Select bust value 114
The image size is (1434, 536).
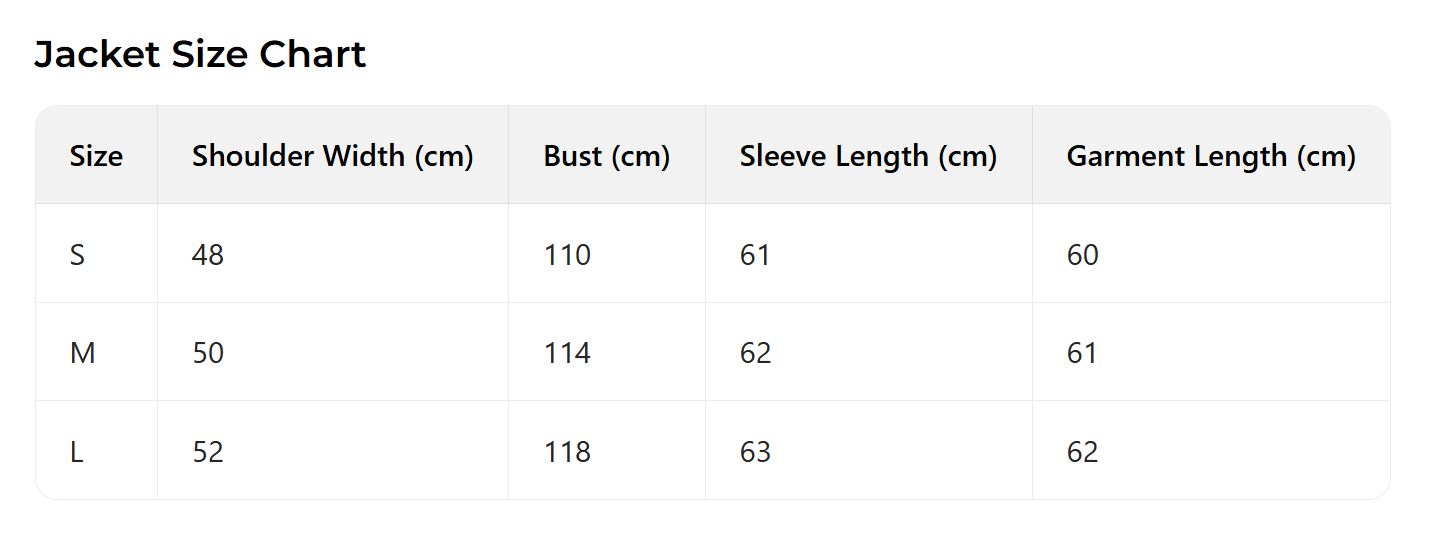tap(567, 353)
